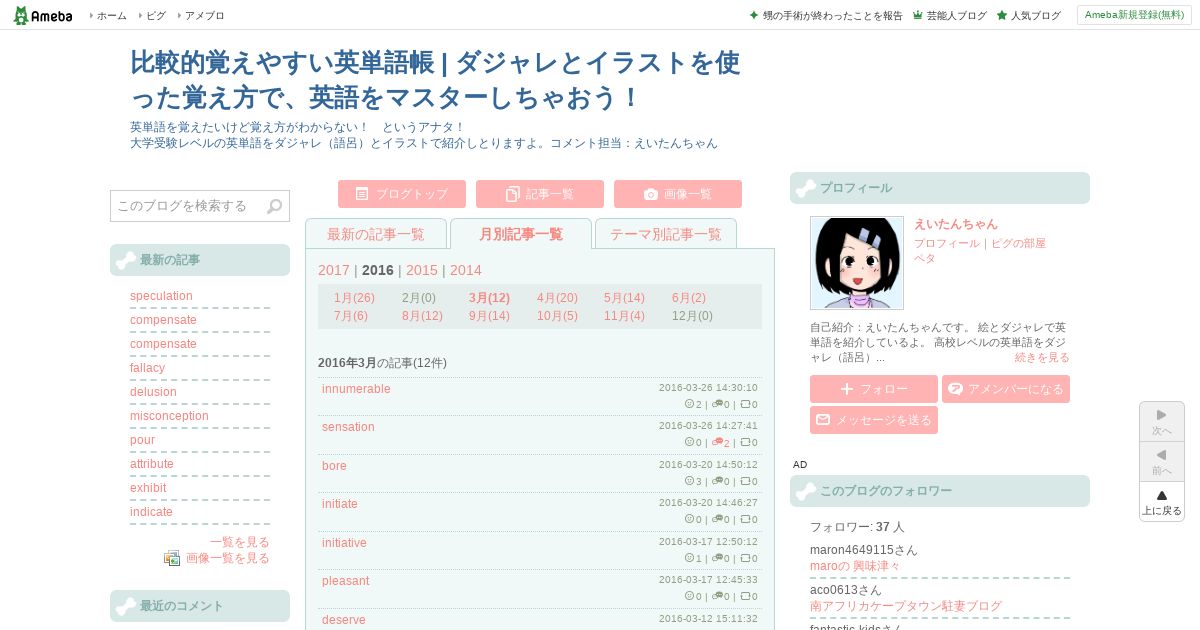Screen dimensions: 1200x630
Task: Click the previous page arrow button
Action: click(1162, 461)
